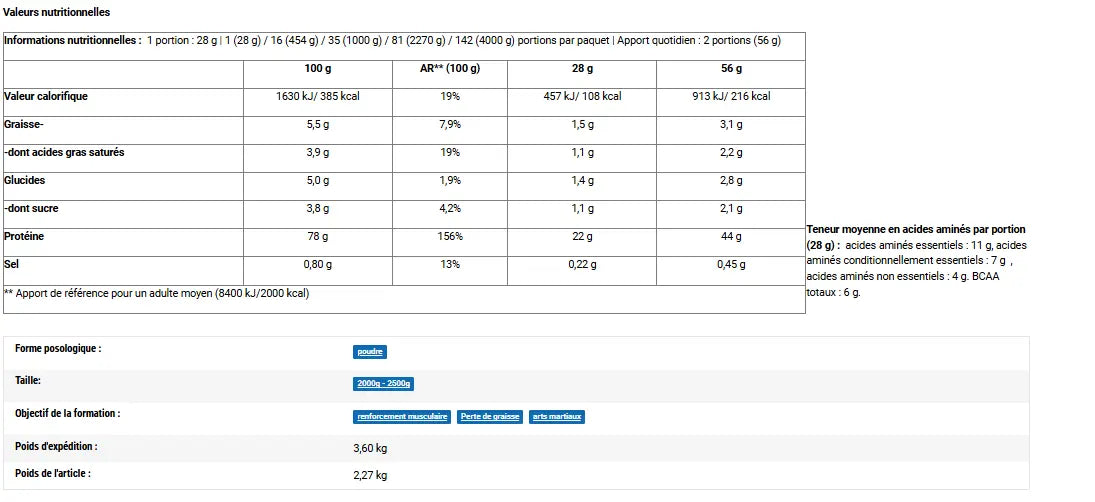This screenshot has height=502, width=1095.
Task: Click the 'arts martiaux' tag
Action: pyautogui.click(x=557, y=416)
